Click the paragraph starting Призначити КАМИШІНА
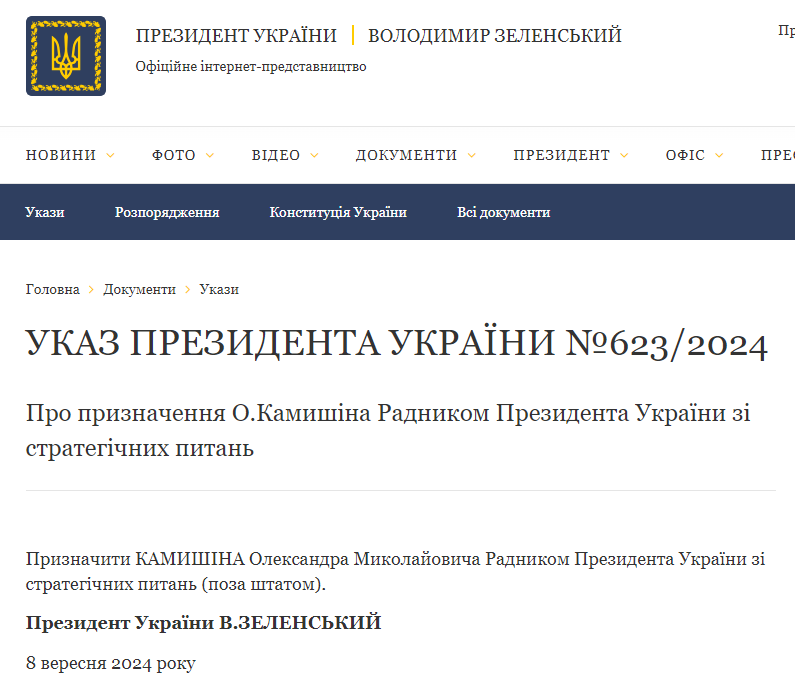The width and height of the screenshot is (795, 690). [x=395, y=571]
